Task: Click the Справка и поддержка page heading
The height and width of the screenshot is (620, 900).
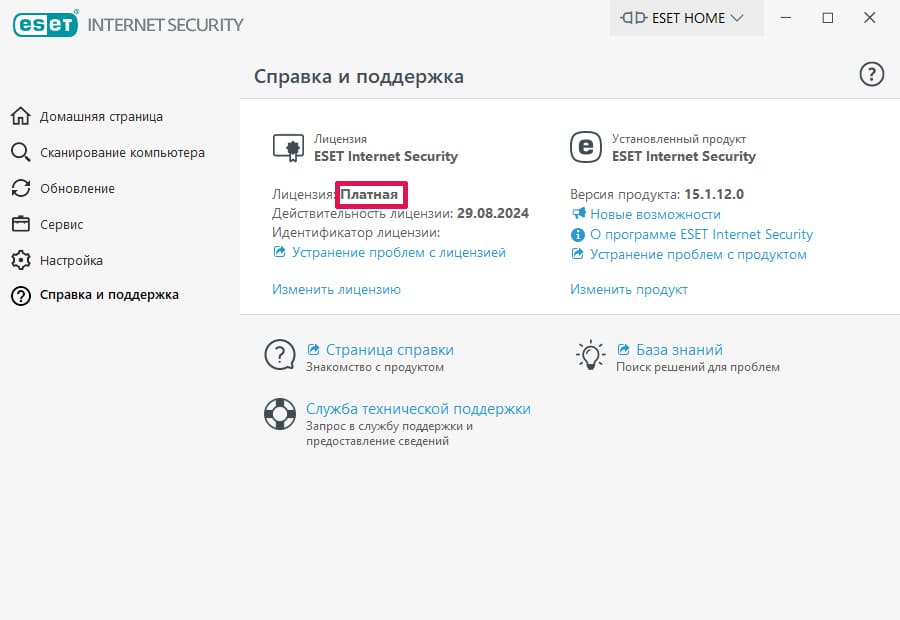Action: click(x=359, y=76)
